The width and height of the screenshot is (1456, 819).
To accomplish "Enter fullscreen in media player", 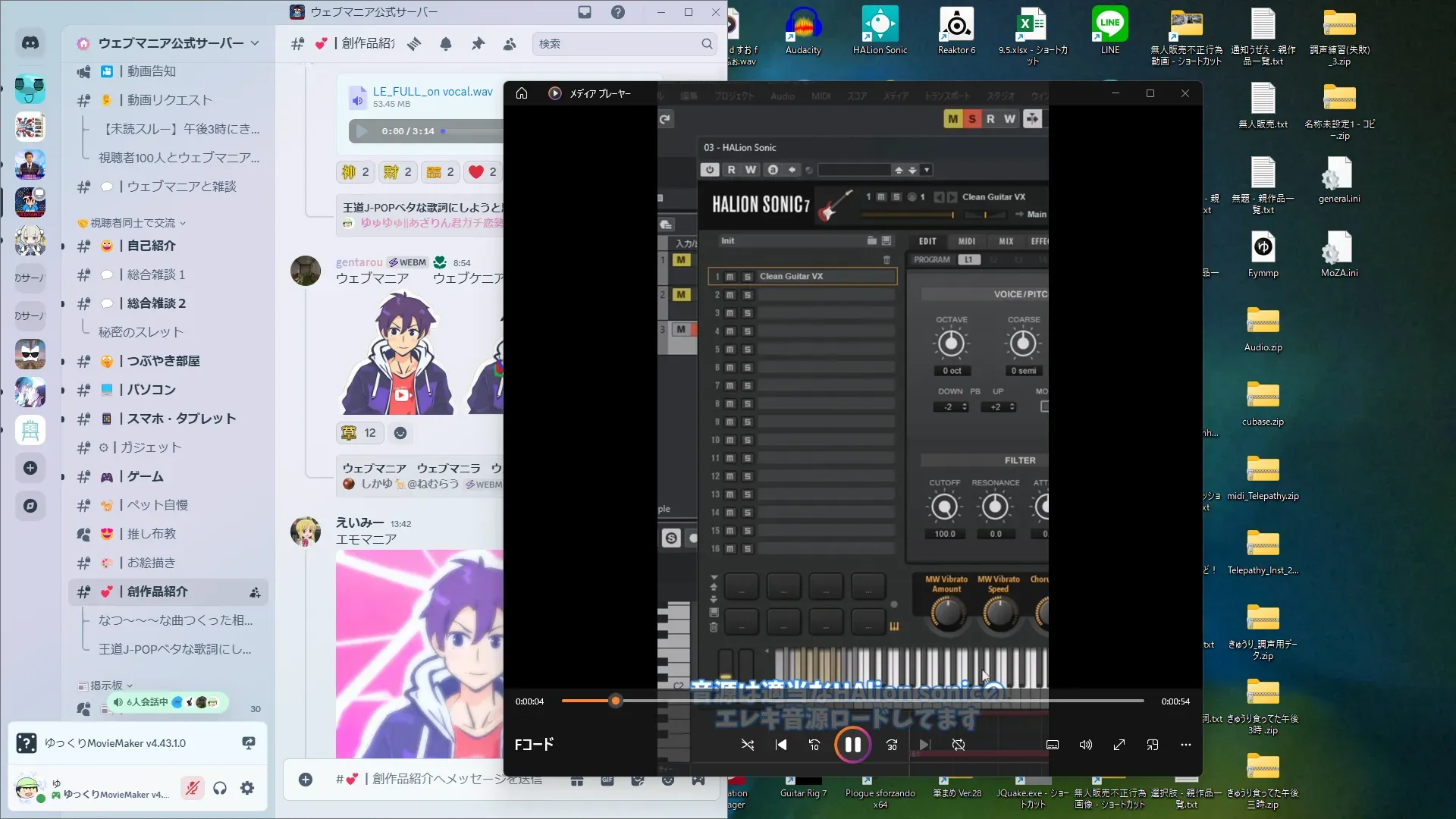I will (1119, 745).
